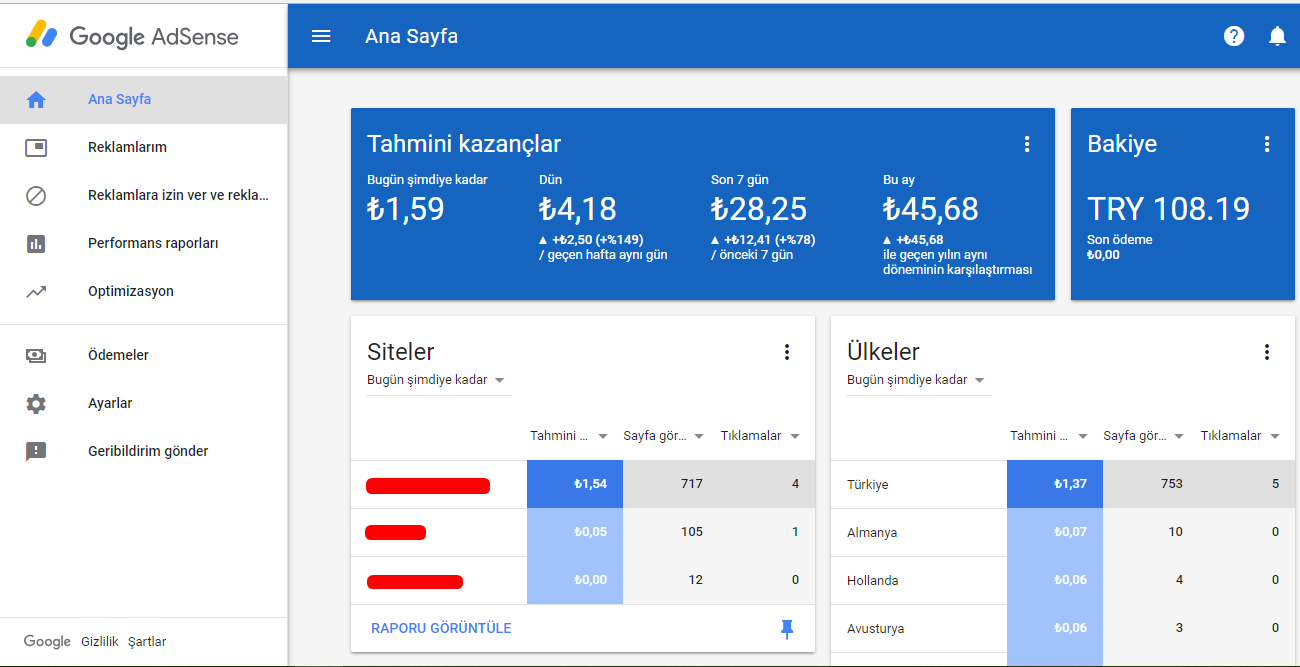
Task: Open Ülkeler Tahmini column dropdown
Action: coord(1050,436)
